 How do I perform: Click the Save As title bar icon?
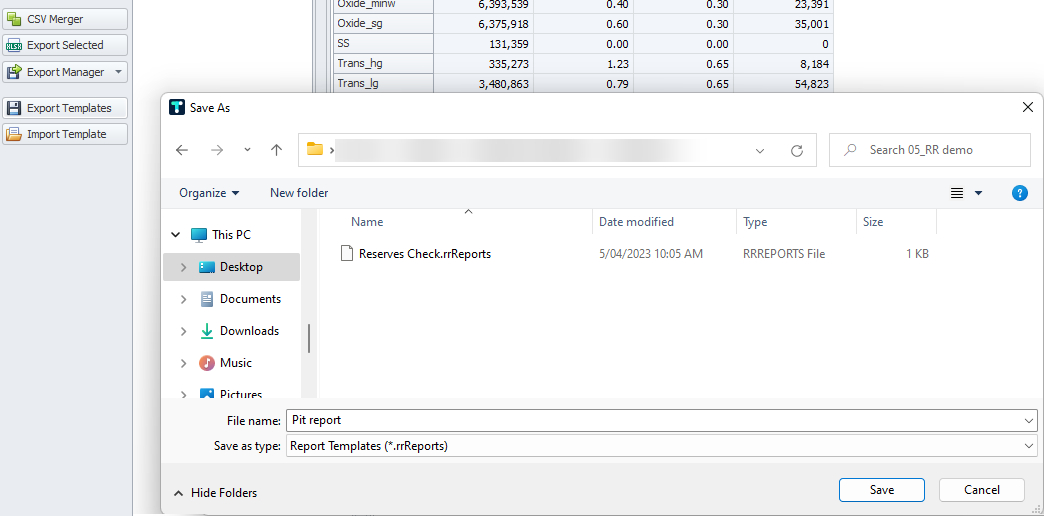(x=176, y=107)
